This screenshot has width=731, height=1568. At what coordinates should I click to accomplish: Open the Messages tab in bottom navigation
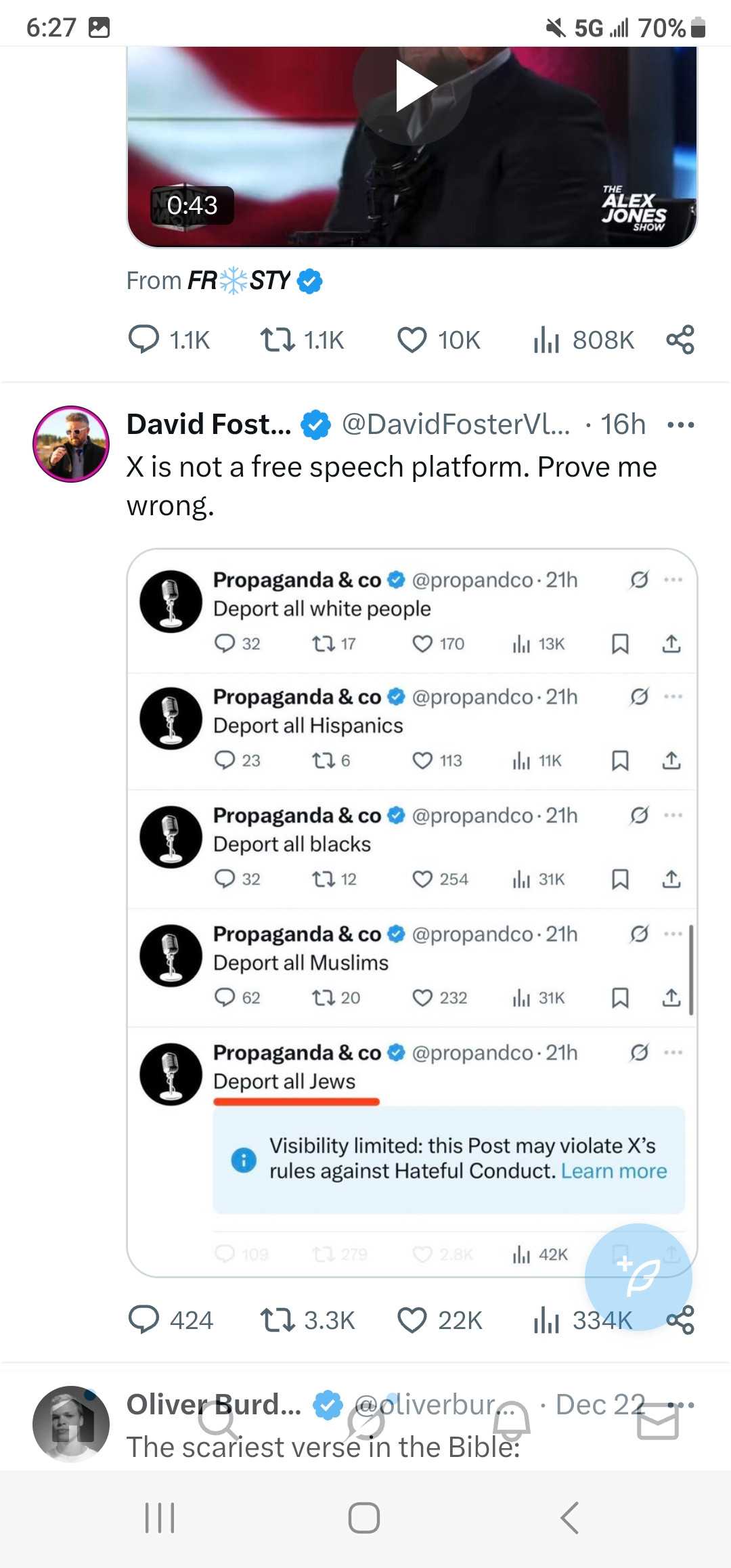pyautogui.click(x=657, y=1422)
